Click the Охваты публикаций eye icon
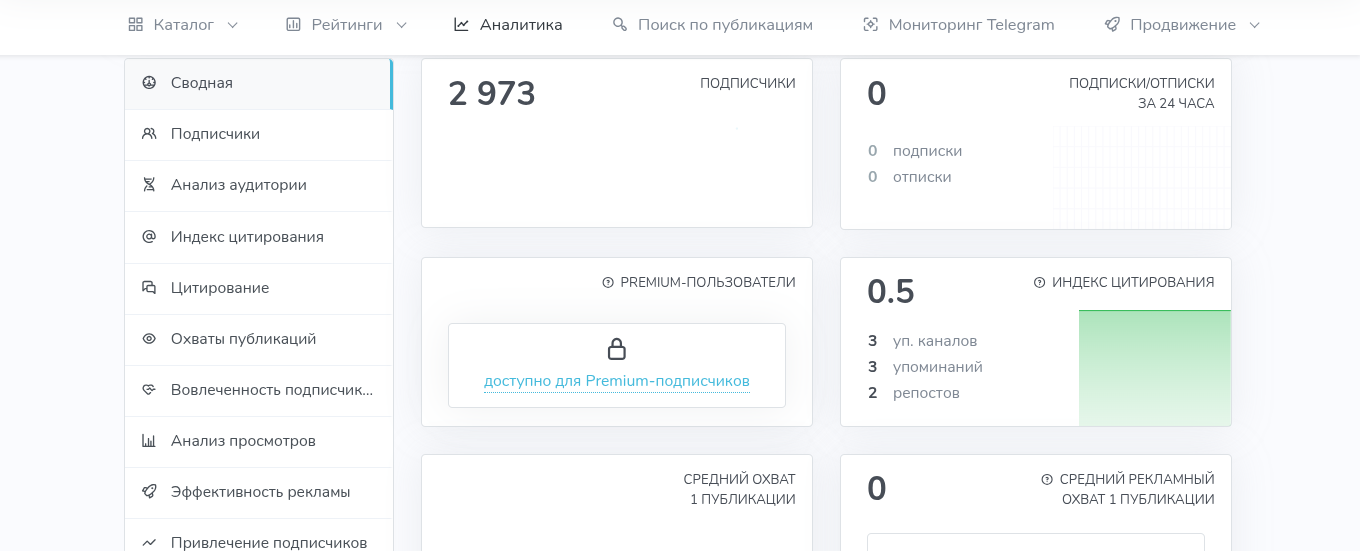The image size is (1360, 551). pos(149,339)
